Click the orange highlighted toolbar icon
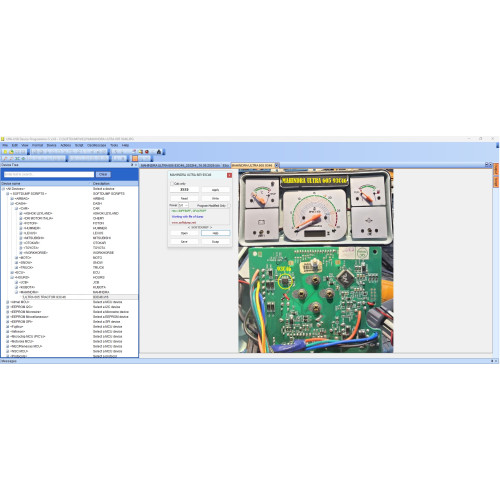 tap(135, 158)
